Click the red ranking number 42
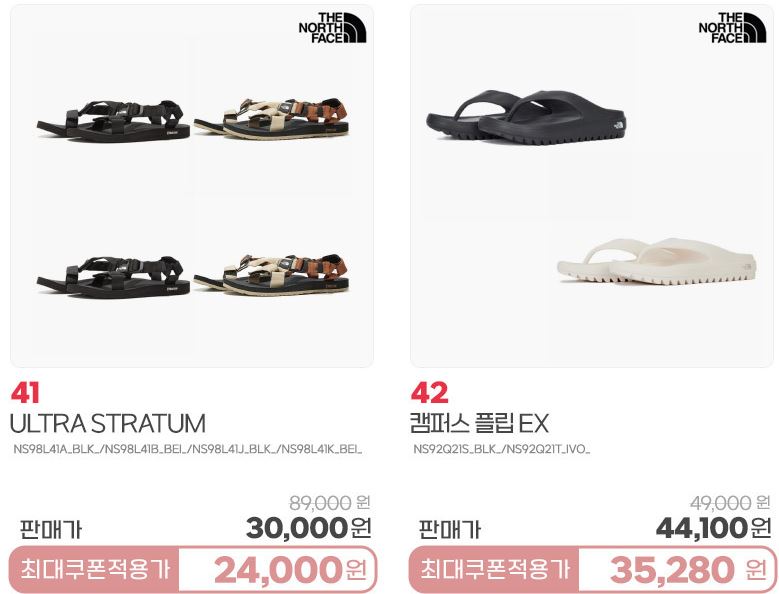779x594 pixels. pyautogui.click(x=429, y=393)
